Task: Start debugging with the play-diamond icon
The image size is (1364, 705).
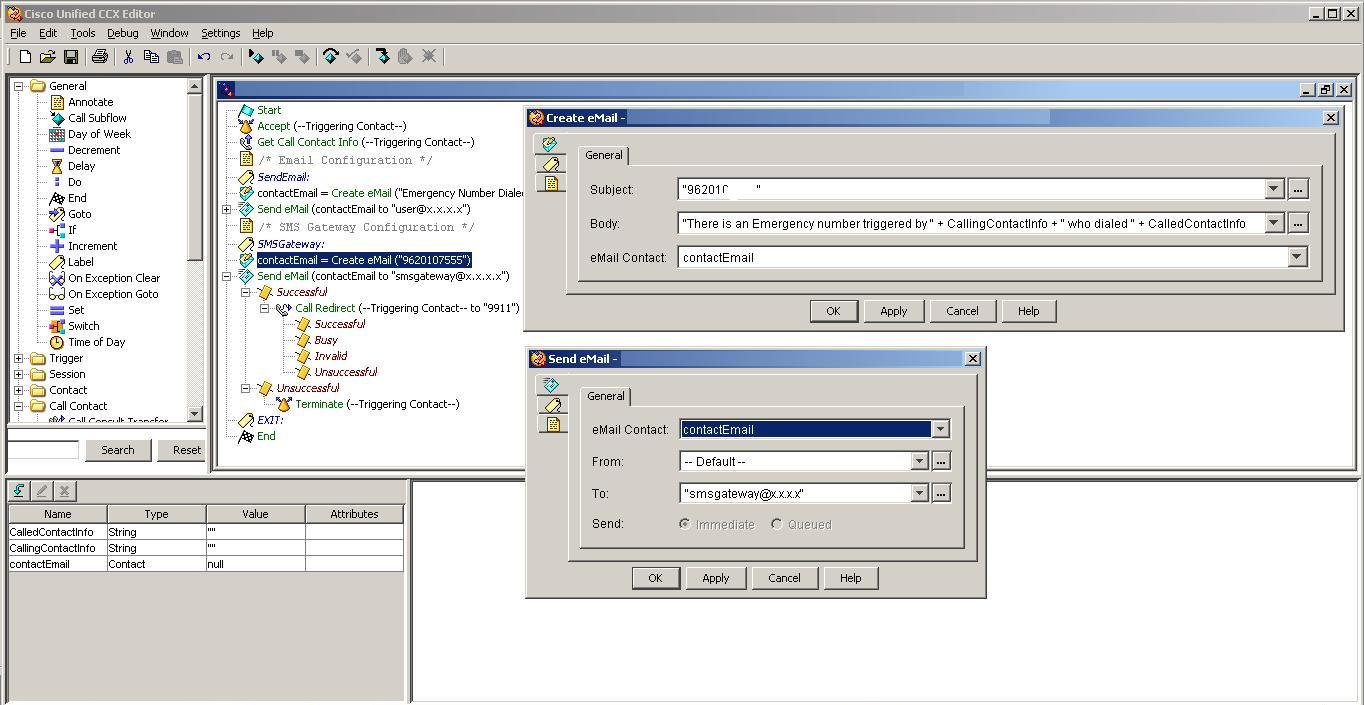Action: click(256, 57)
